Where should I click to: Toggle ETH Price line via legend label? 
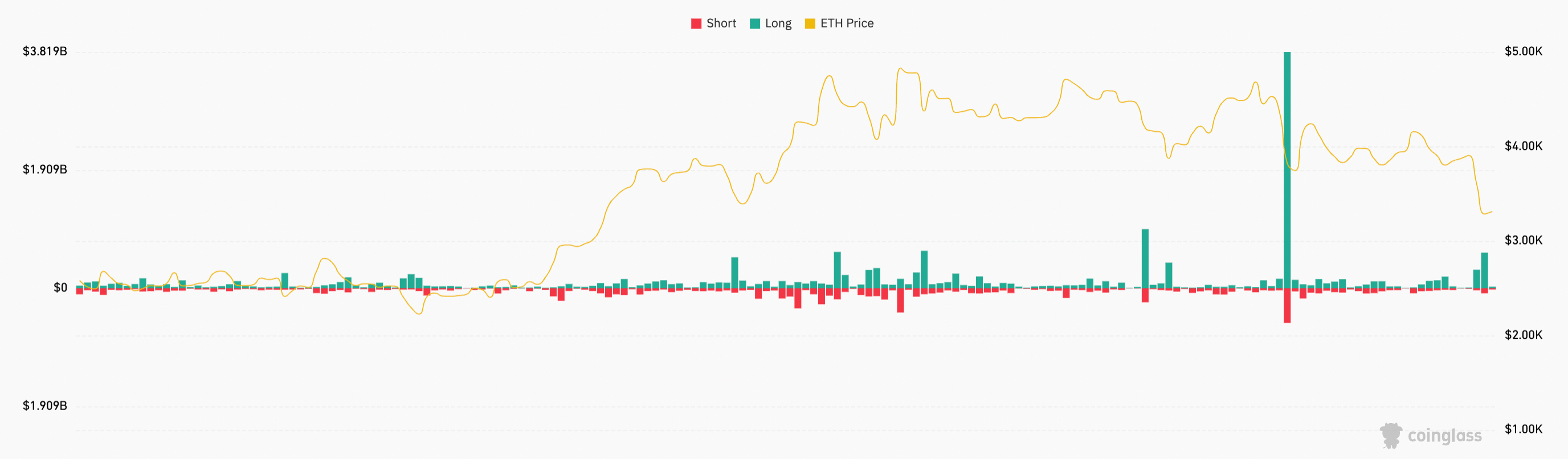(x=847, y=24)
